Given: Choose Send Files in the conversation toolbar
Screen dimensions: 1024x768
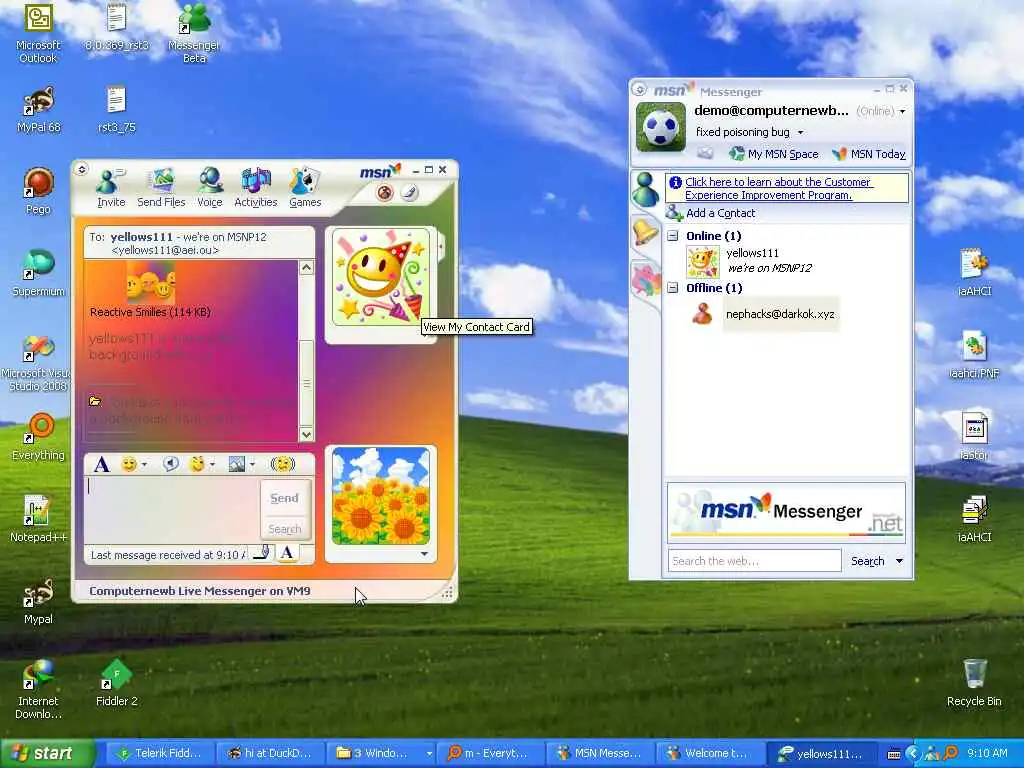Looking at the screenshot, I should click(161, 188).
